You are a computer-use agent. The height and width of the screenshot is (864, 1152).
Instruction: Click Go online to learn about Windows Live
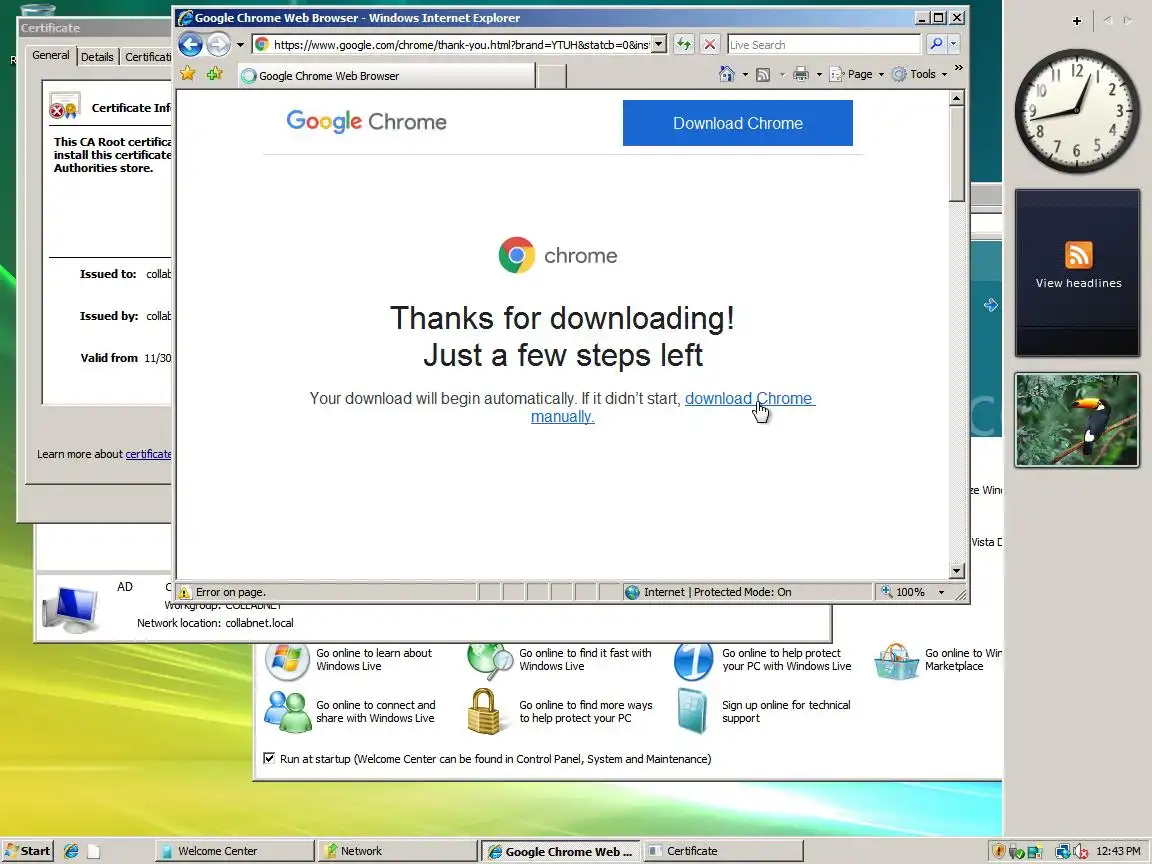374,659
